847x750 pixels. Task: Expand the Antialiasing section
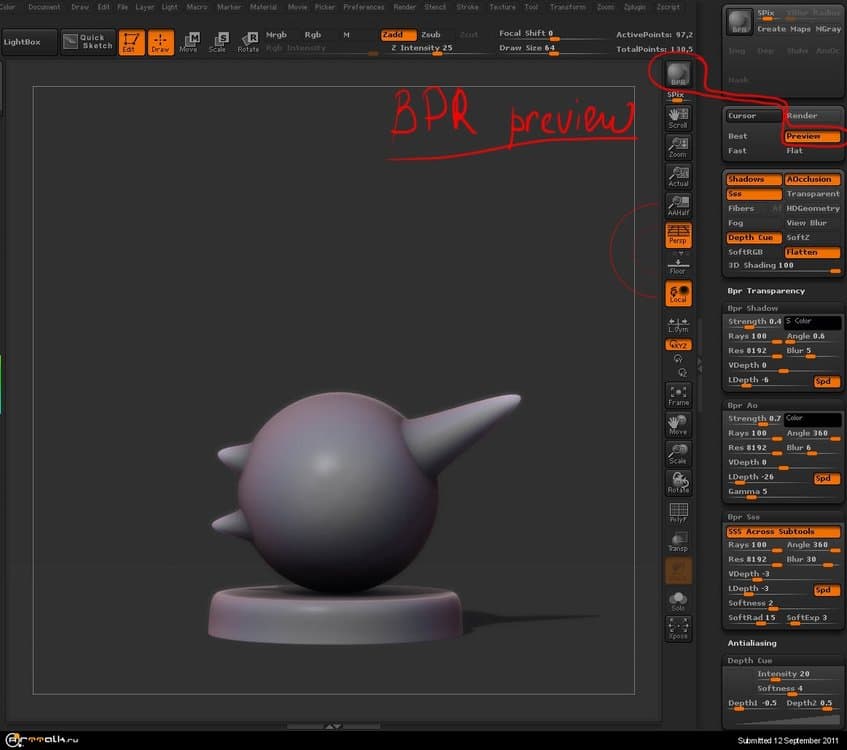[751, 643]
